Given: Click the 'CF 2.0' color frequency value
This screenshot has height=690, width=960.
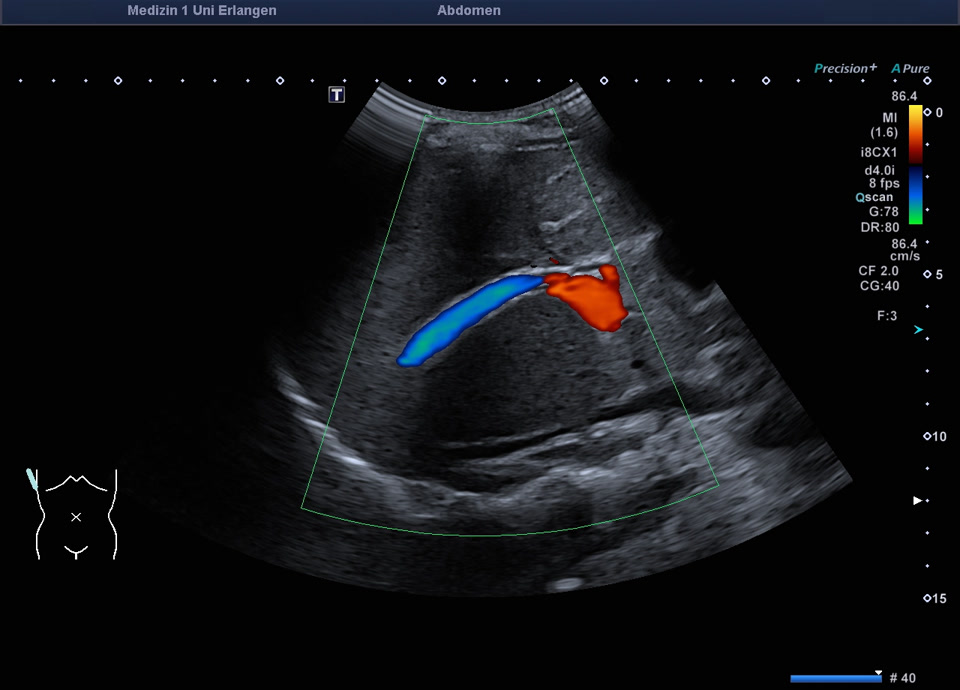Looking at the screenshot, I should tap(879, 271).
